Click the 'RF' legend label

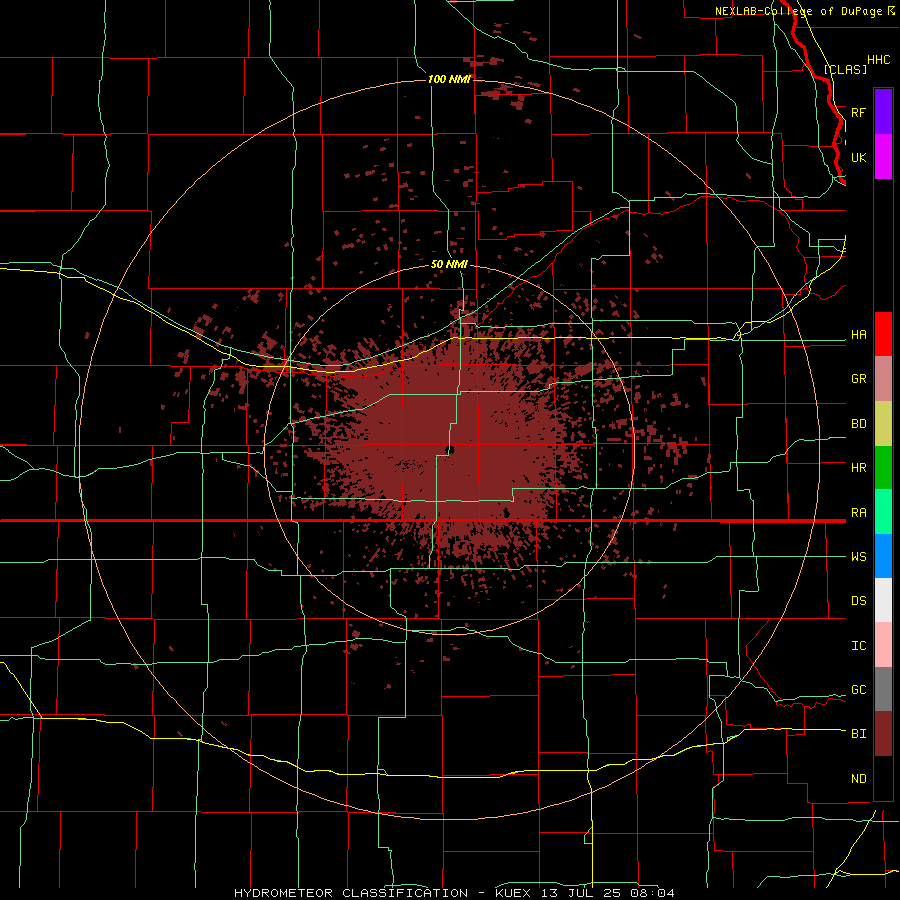point(858,112)
